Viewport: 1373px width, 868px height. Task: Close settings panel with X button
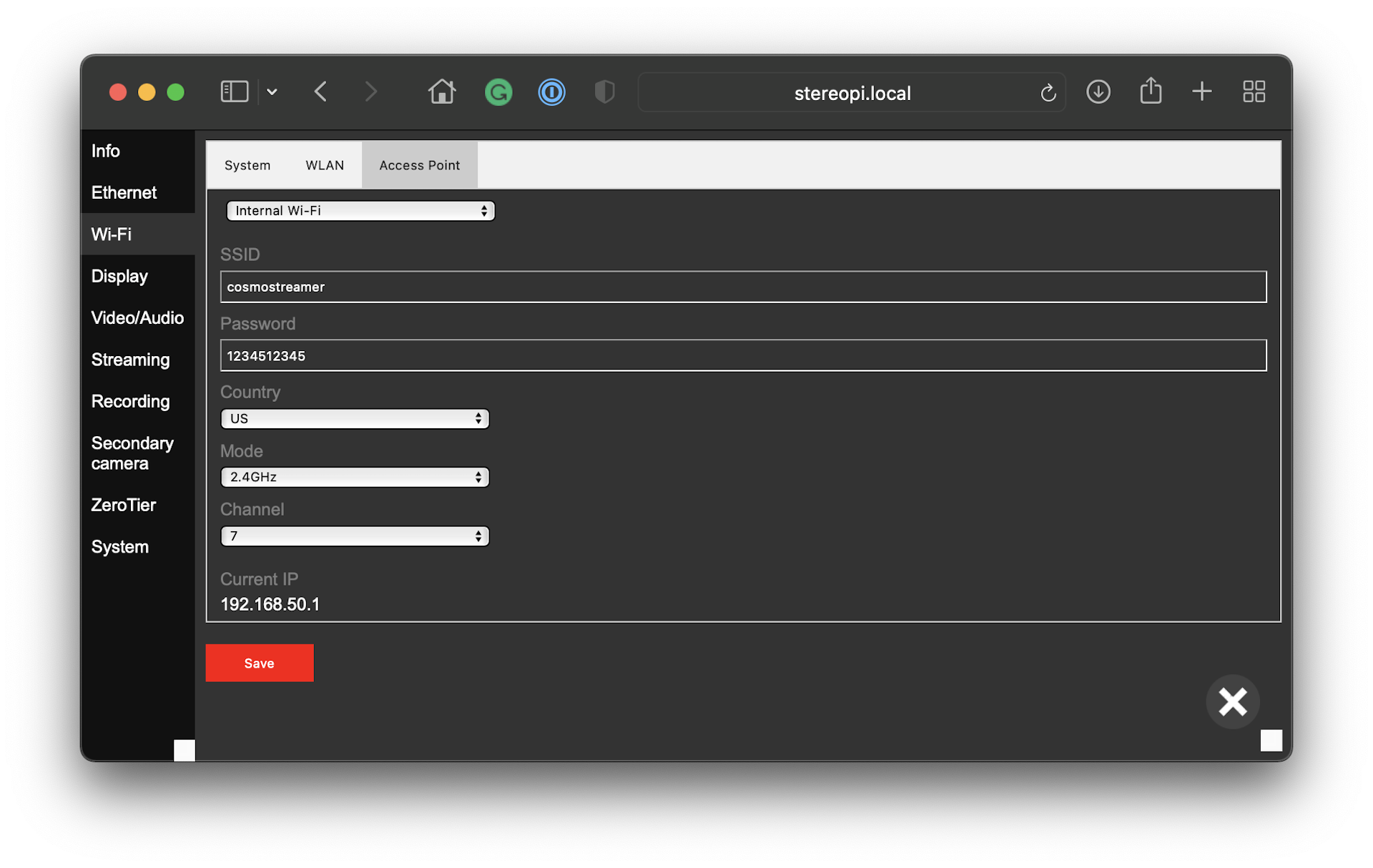1232,701
